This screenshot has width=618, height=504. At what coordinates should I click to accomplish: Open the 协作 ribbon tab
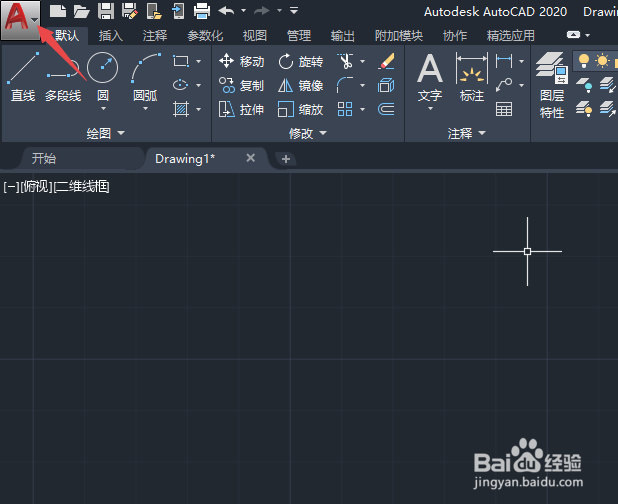(455, 36)
